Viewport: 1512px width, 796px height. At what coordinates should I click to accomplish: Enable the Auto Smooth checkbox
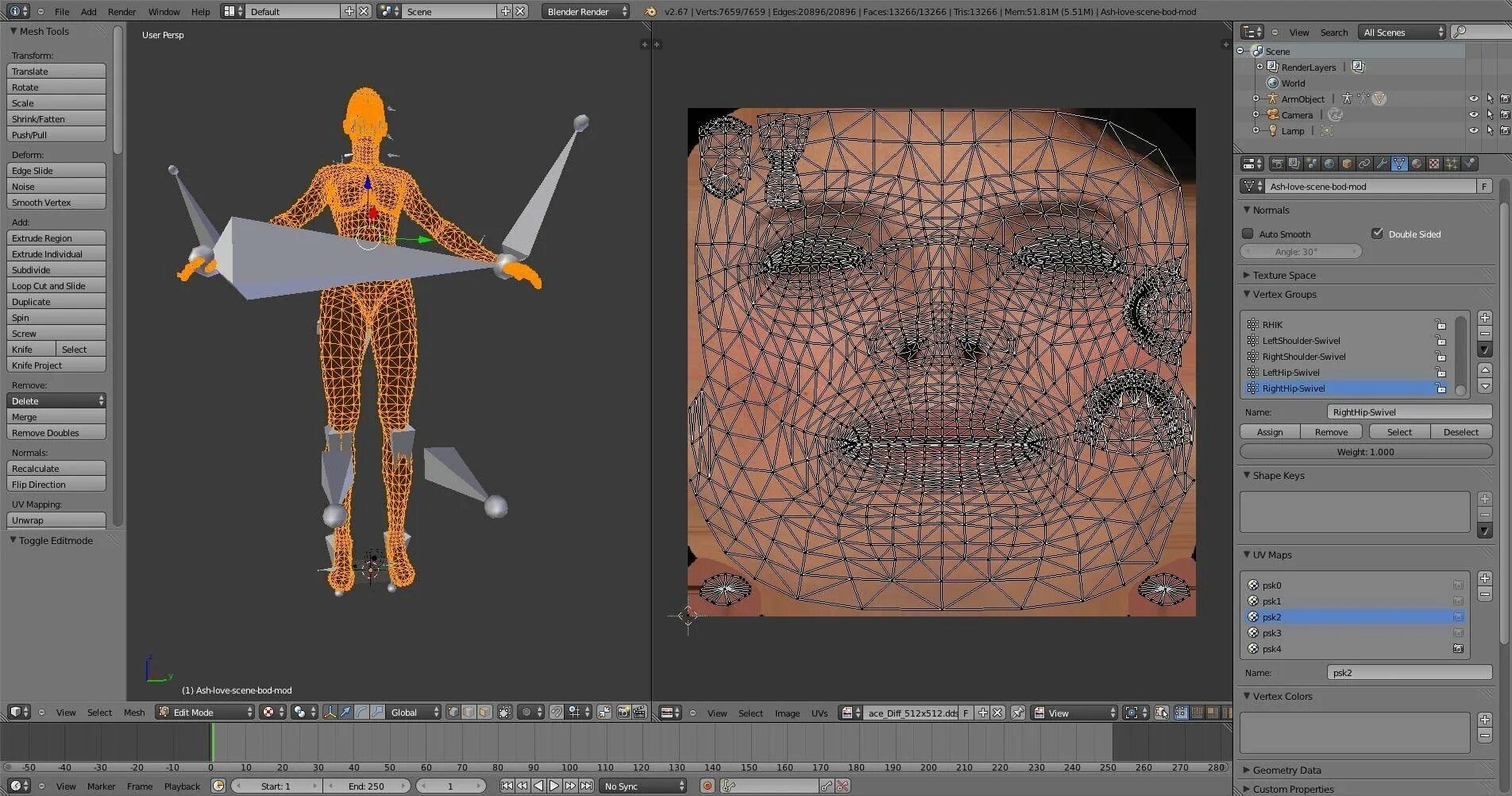1248,234
